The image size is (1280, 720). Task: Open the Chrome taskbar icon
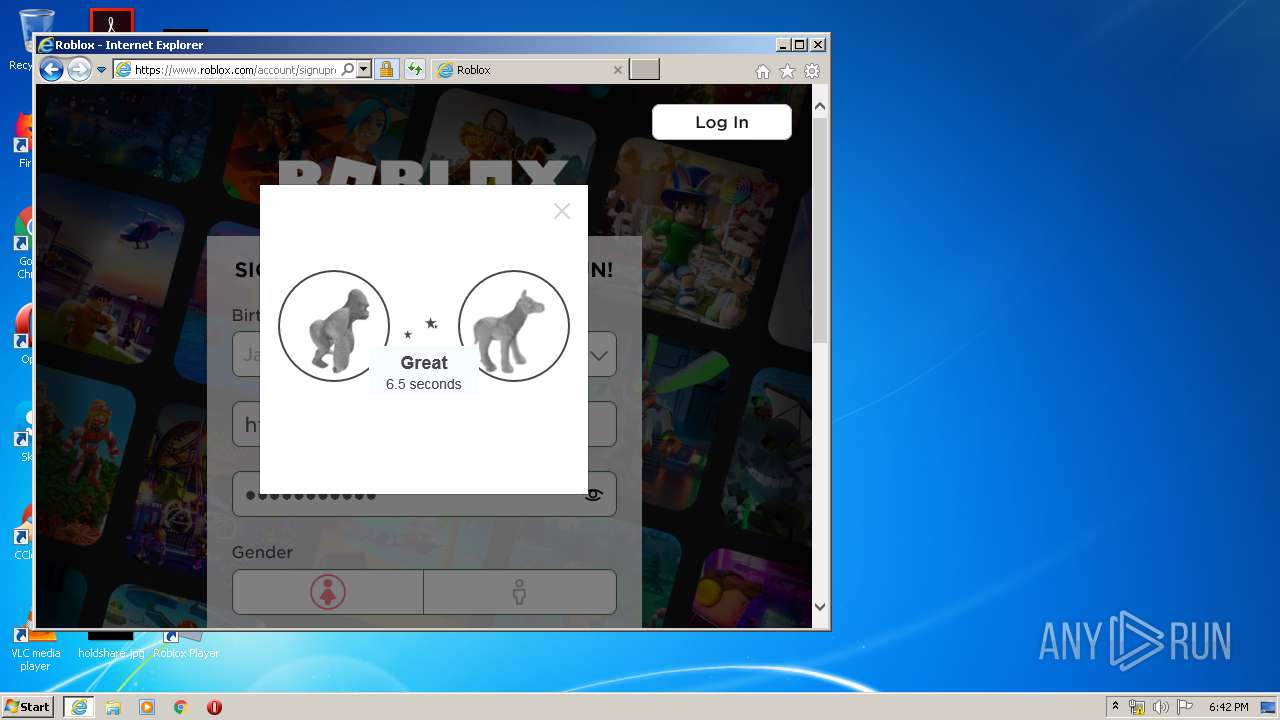coord(180,707)
